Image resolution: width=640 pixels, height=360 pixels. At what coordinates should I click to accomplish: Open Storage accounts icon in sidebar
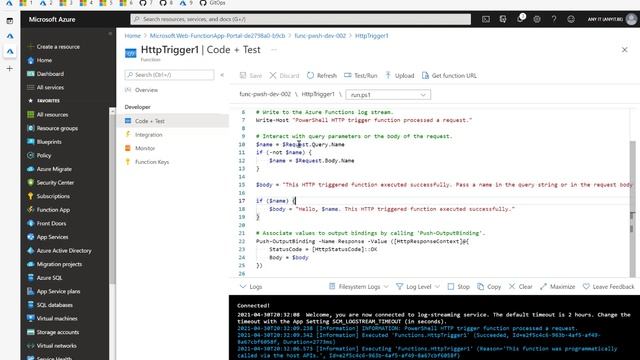(x=31, y=332)
